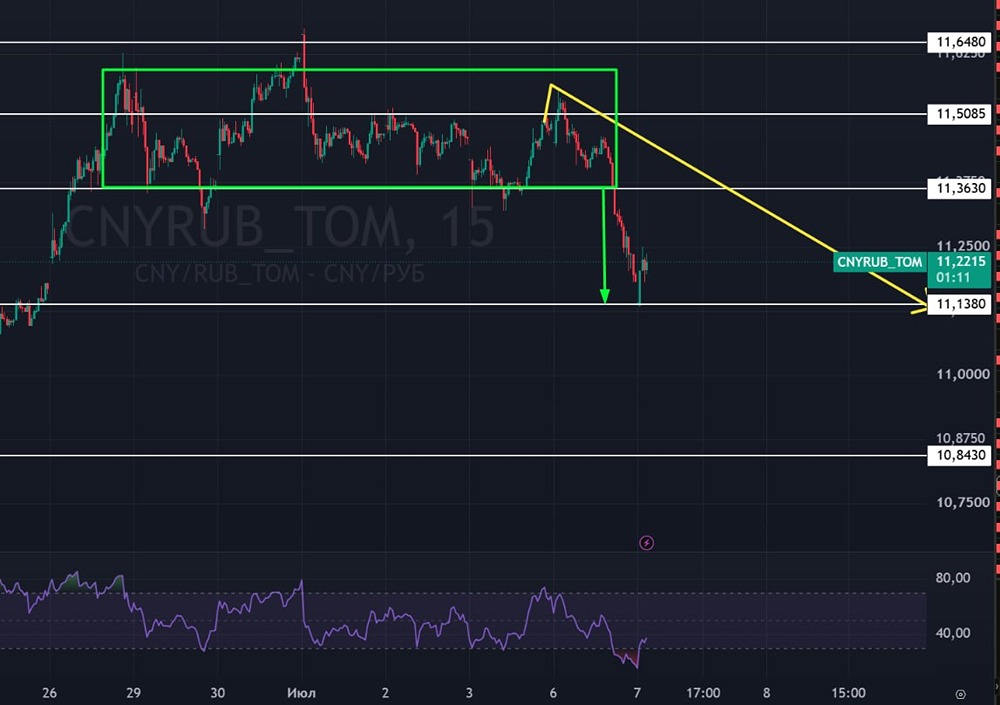
Task: Click the green rectangle's top border
Action: 359,70
